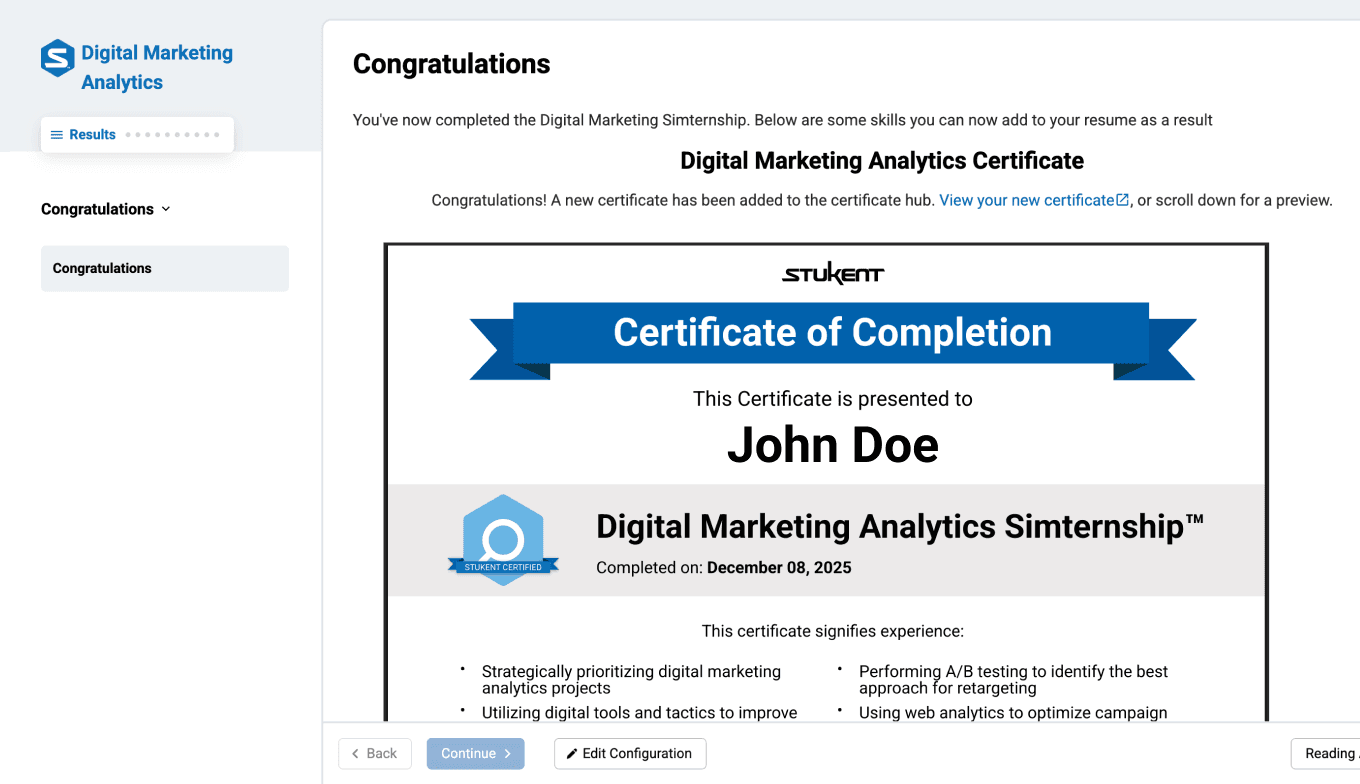Click the Back button
The width and height of the screenshot is (1360, 784).
point(375,754)
